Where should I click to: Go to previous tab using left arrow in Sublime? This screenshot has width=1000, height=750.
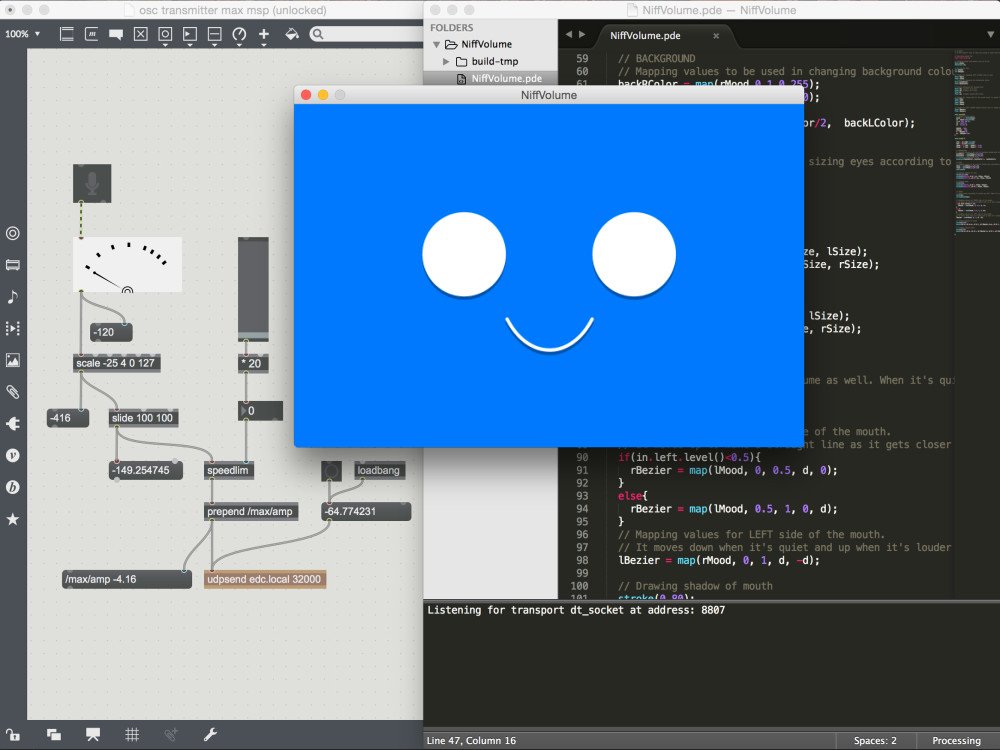click(x=569, y=34)
